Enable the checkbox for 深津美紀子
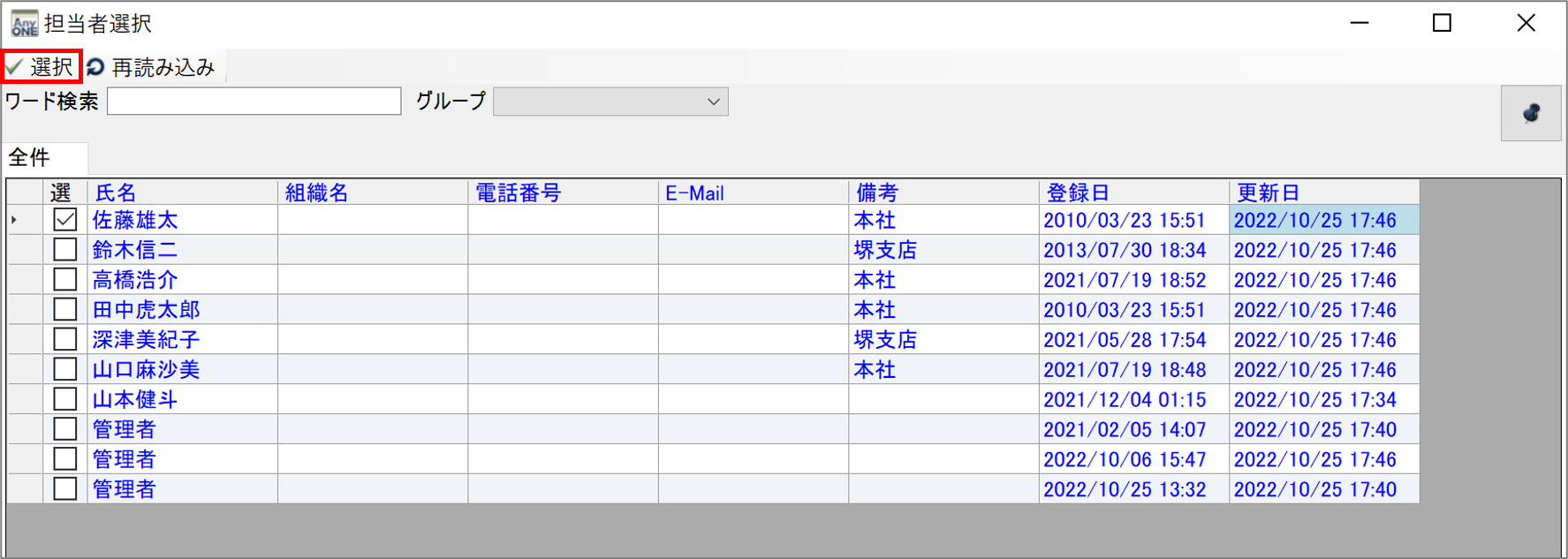The height and width of the screenshot is (559, 1568). click(65, 339)
